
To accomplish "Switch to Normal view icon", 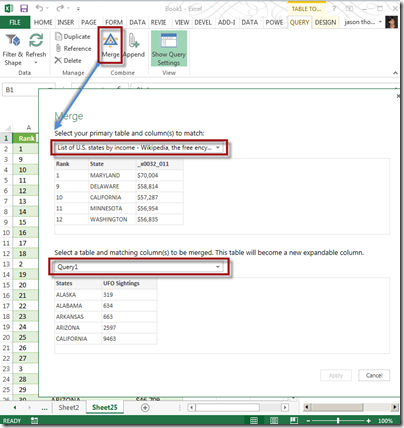I will [x=254, y=421].
